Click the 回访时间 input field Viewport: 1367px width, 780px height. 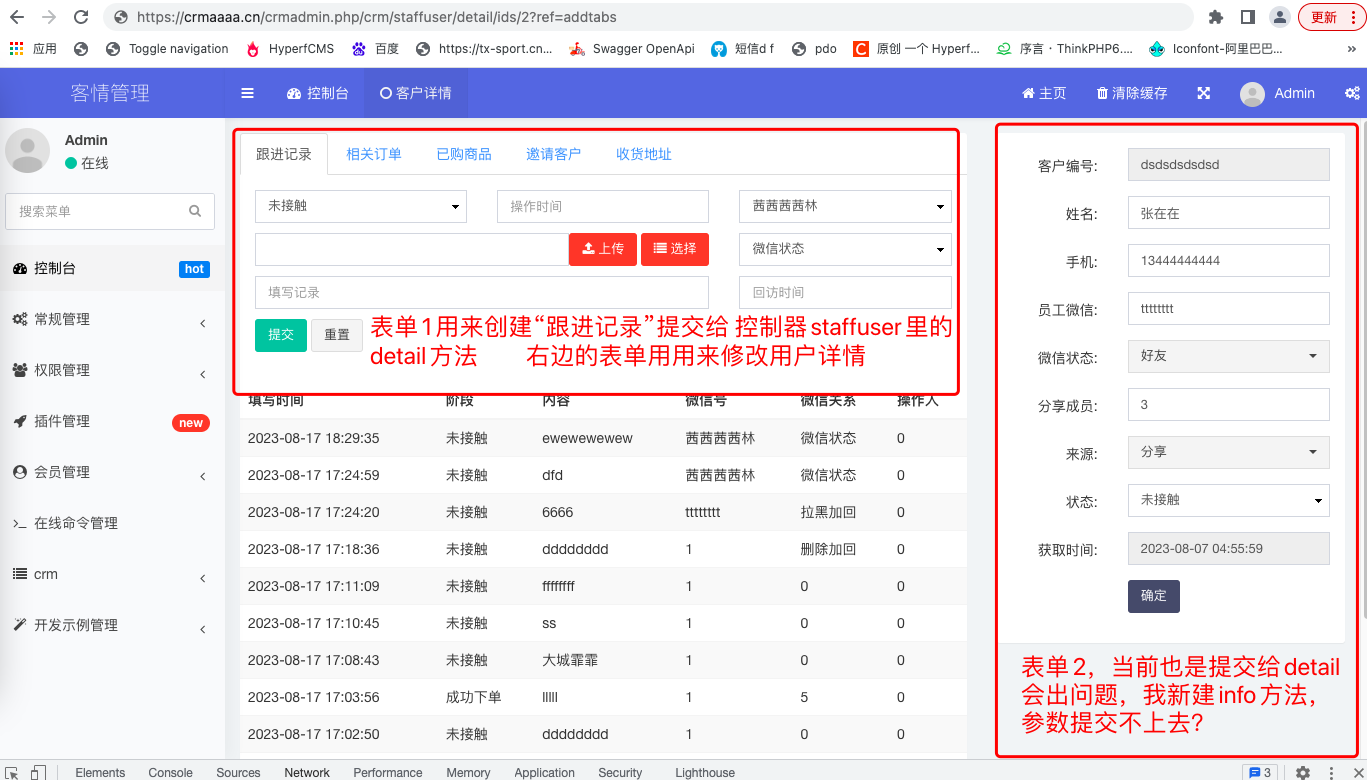coord(845,292)
